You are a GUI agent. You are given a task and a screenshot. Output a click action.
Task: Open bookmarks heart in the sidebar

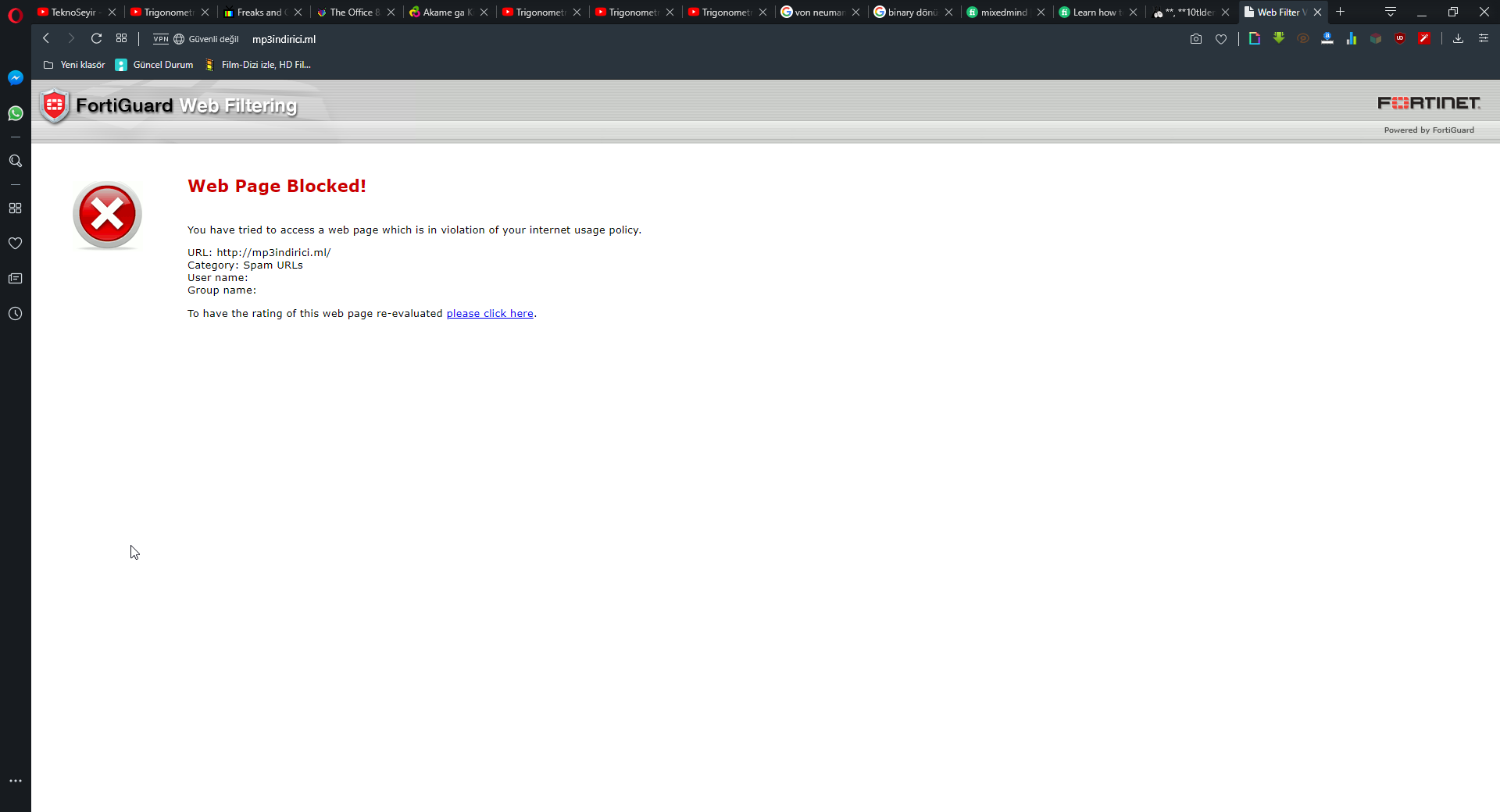(x=15, y=244)
